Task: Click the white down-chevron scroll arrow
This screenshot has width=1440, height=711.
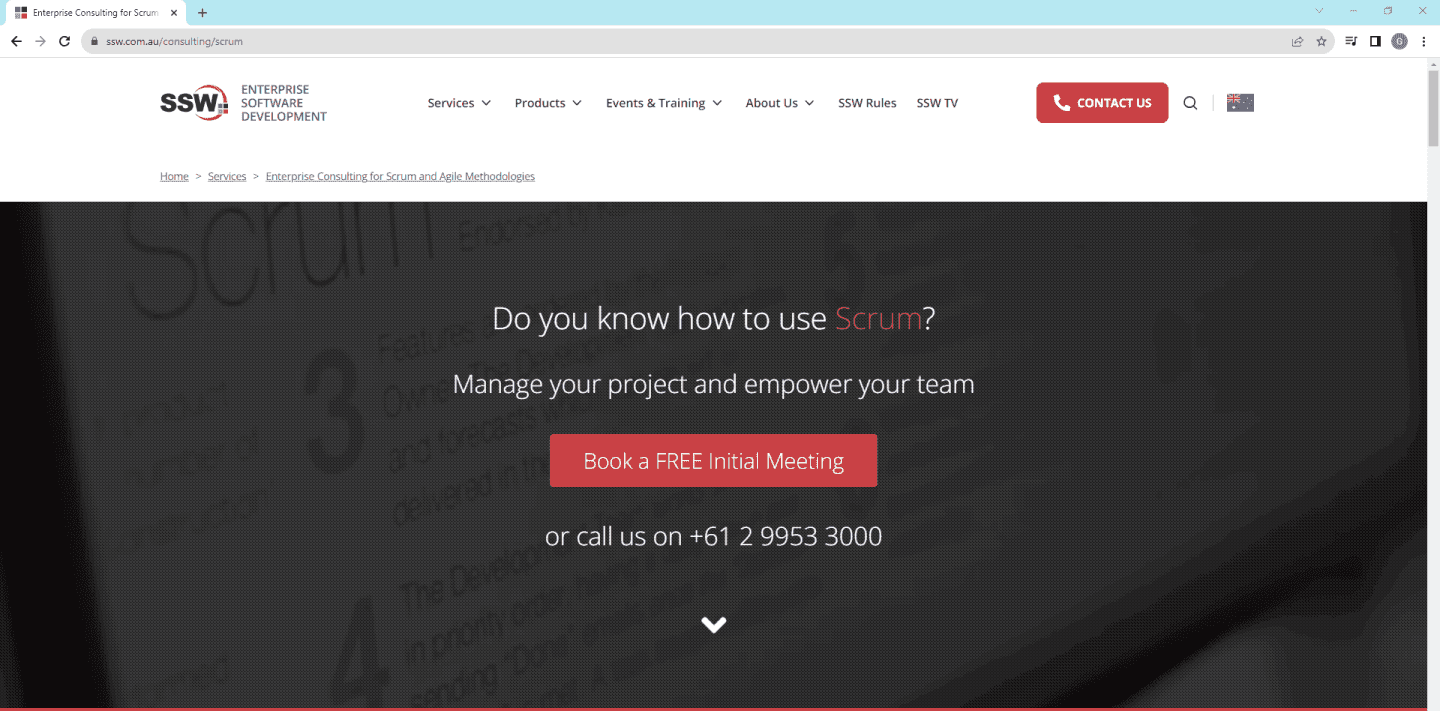Action: (x=713, y=625)
